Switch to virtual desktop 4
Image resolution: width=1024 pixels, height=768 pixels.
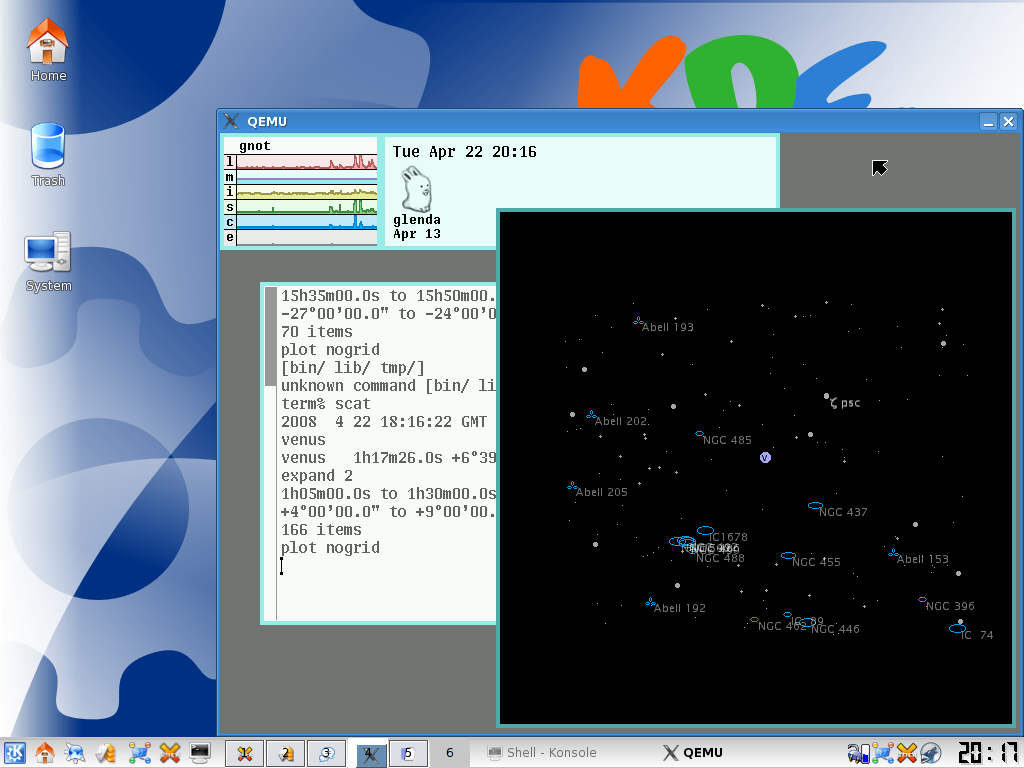coord(368,753)
